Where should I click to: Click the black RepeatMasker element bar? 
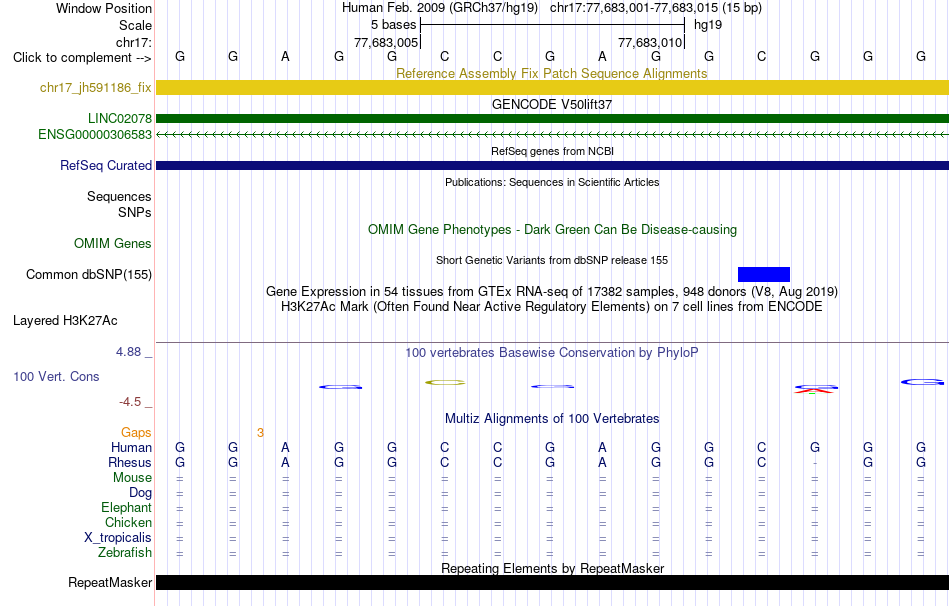553,582
